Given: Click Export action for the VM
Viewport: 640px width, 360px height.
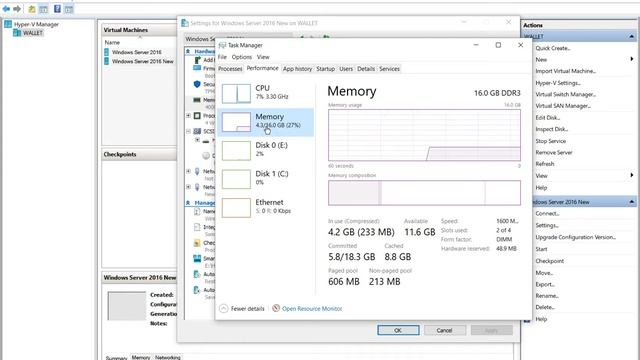Looking at the screenshot, I should click(545, 284).
